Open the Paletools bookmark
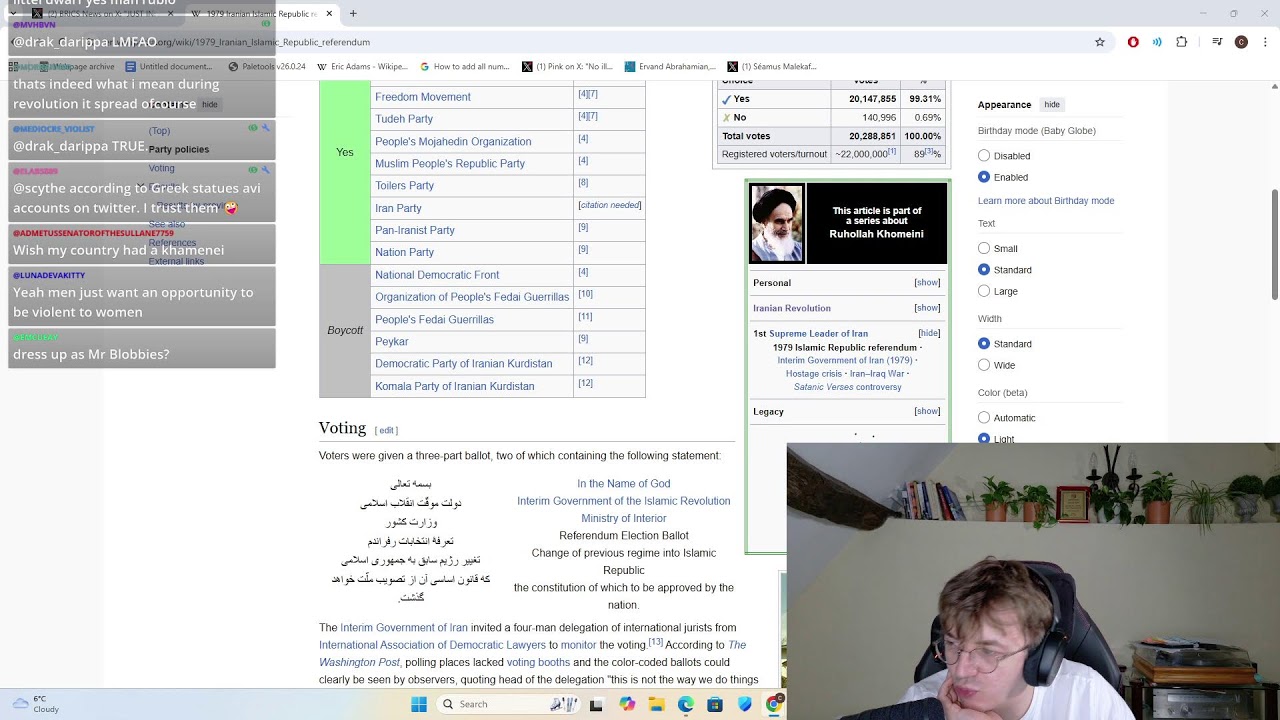This screenshot has width=1280, height=720. point(267,67)
